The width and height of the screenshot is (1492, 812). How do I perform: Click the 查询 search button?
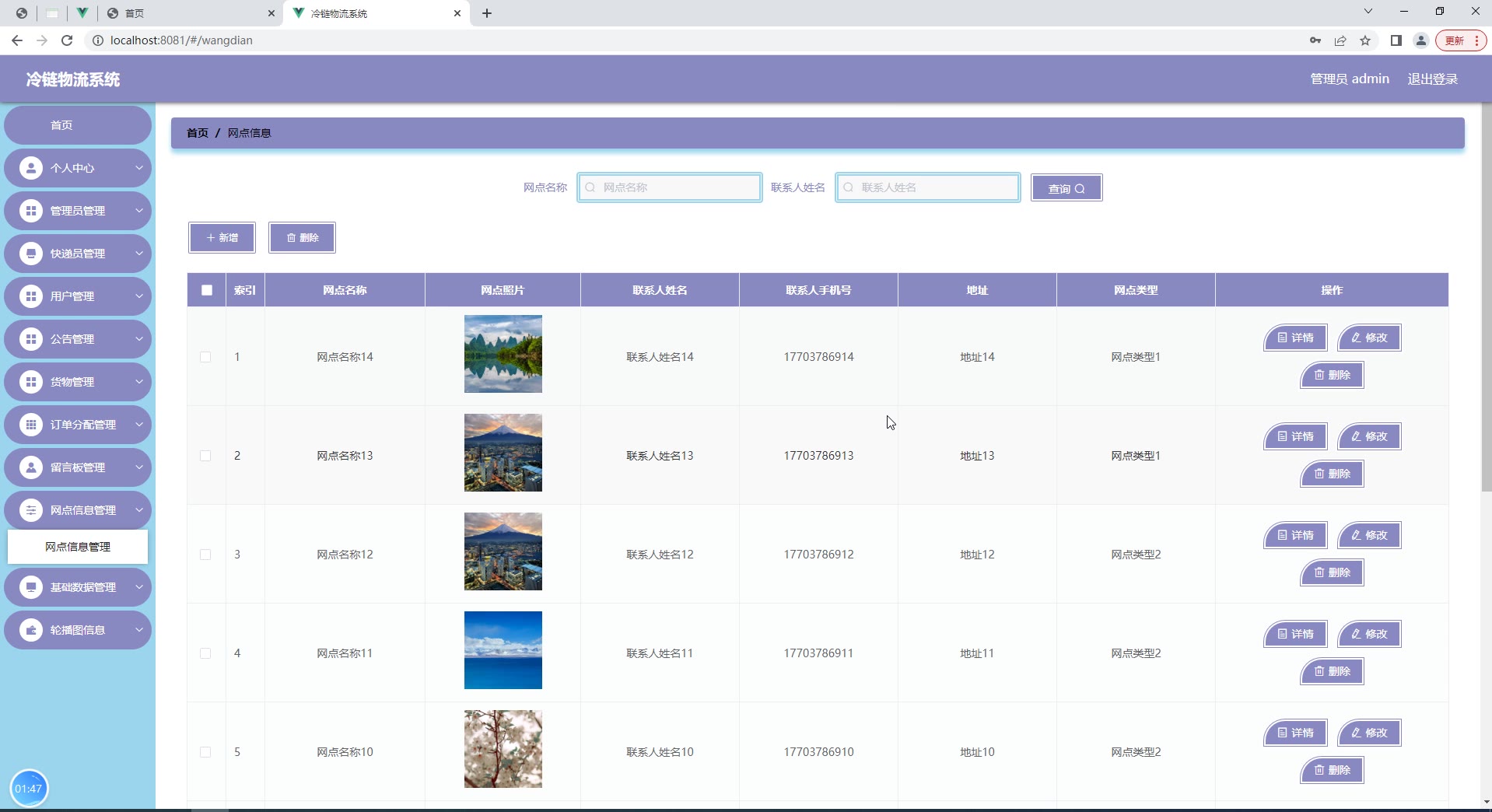(x=1066, y=188)
